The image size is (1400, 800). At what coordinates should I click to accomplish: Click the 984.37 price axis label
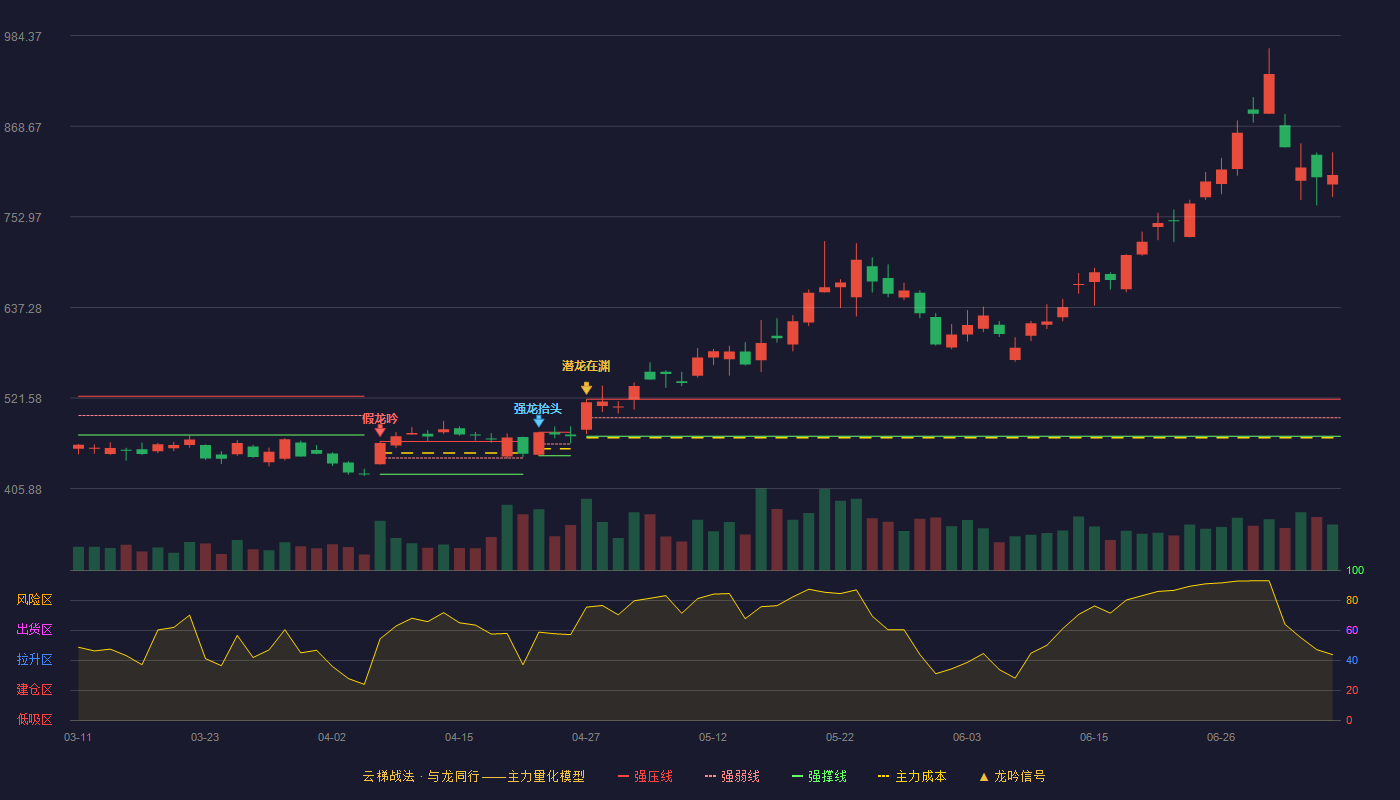pos(23,37)
